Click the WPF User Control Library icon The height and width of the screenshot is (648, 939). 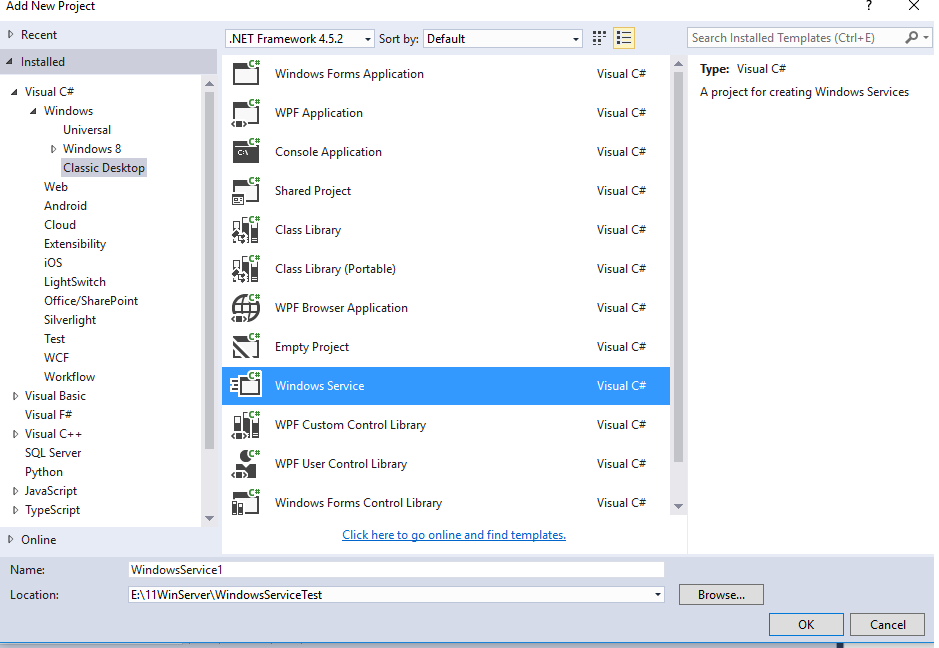click(x=246, y=464)
